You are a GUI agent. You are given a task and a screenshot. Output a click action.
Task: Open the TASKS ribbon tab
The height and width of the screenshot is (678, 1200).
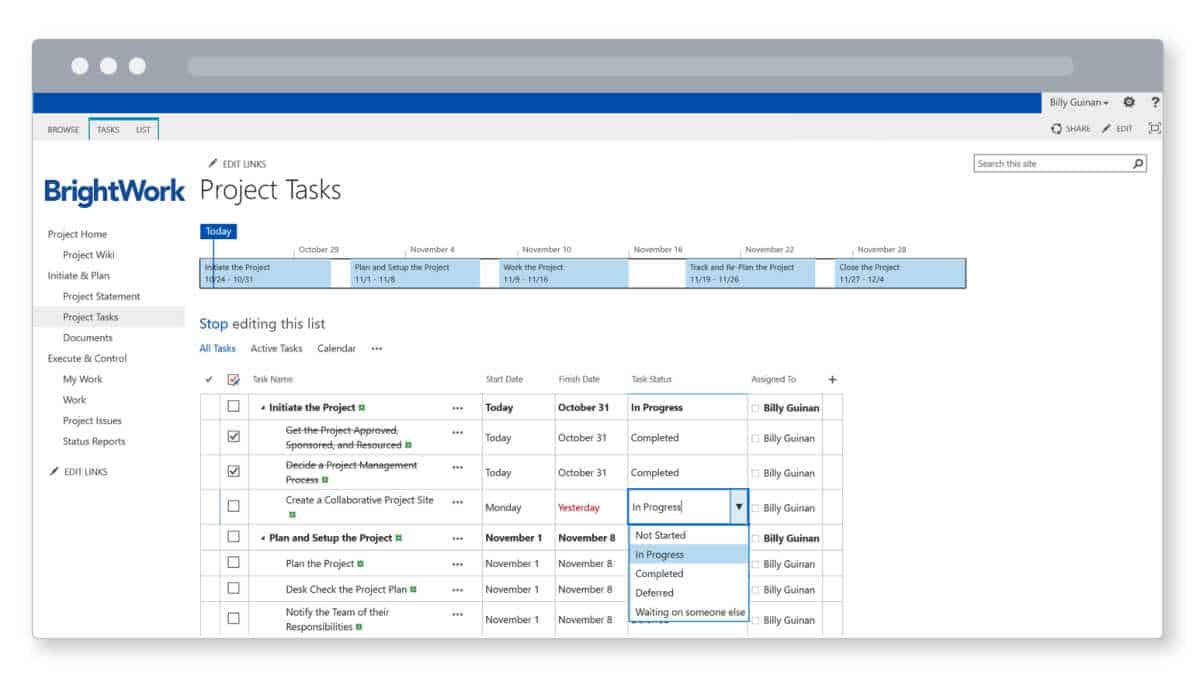coord(108,129)
